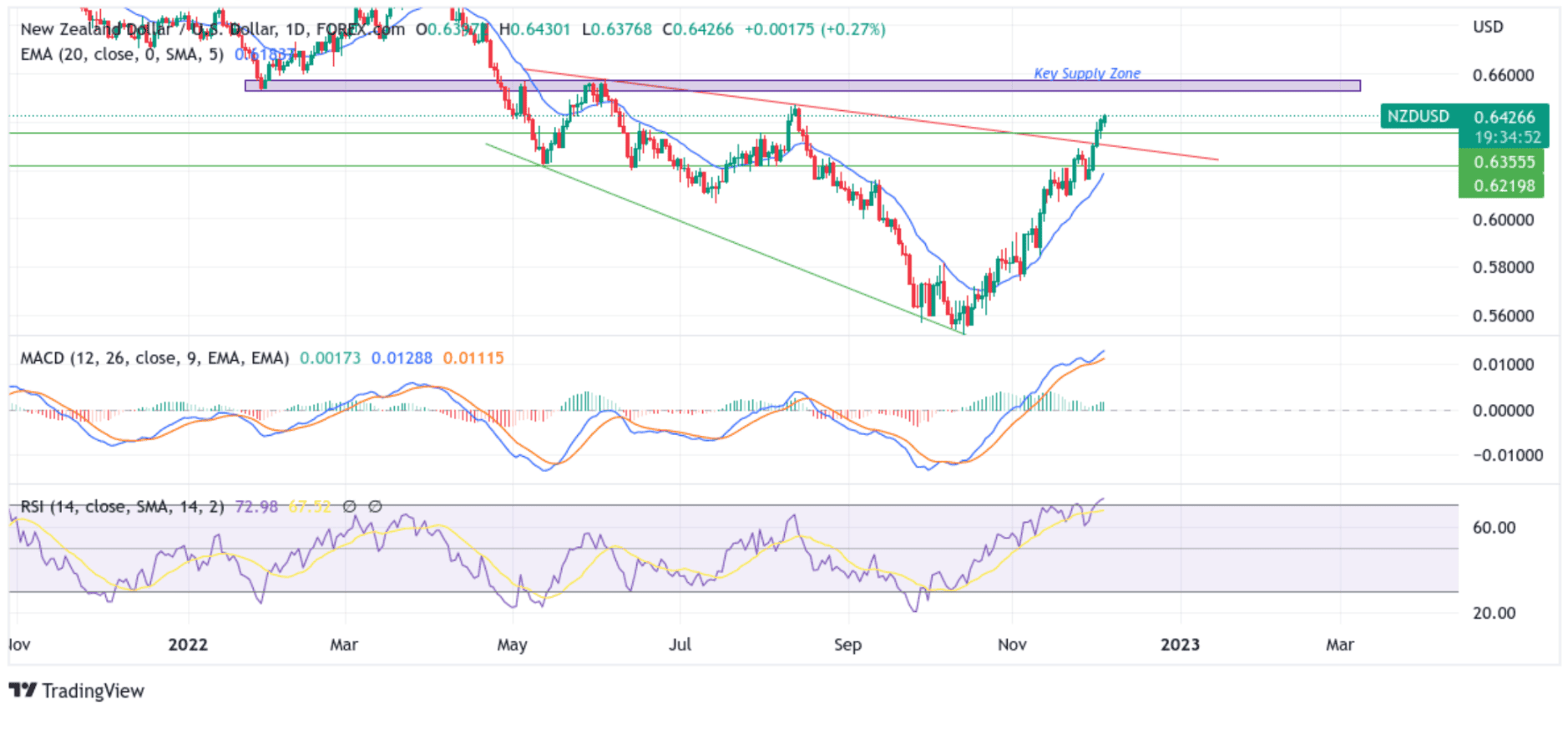
Task: Click the 0.60000 price axis label
Action: (x=1504, y=220)
